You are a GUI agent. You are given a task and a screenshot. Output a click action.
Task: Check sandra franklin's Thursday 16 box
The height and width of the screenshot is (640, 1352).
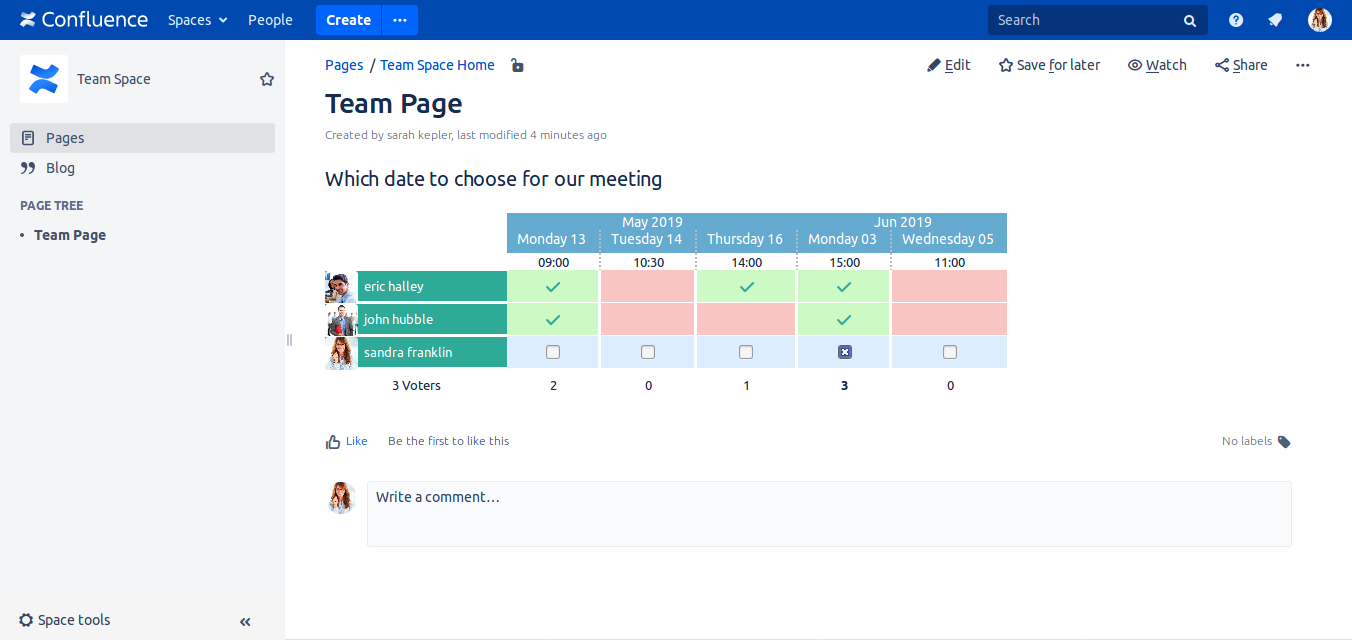click(746, 352)
